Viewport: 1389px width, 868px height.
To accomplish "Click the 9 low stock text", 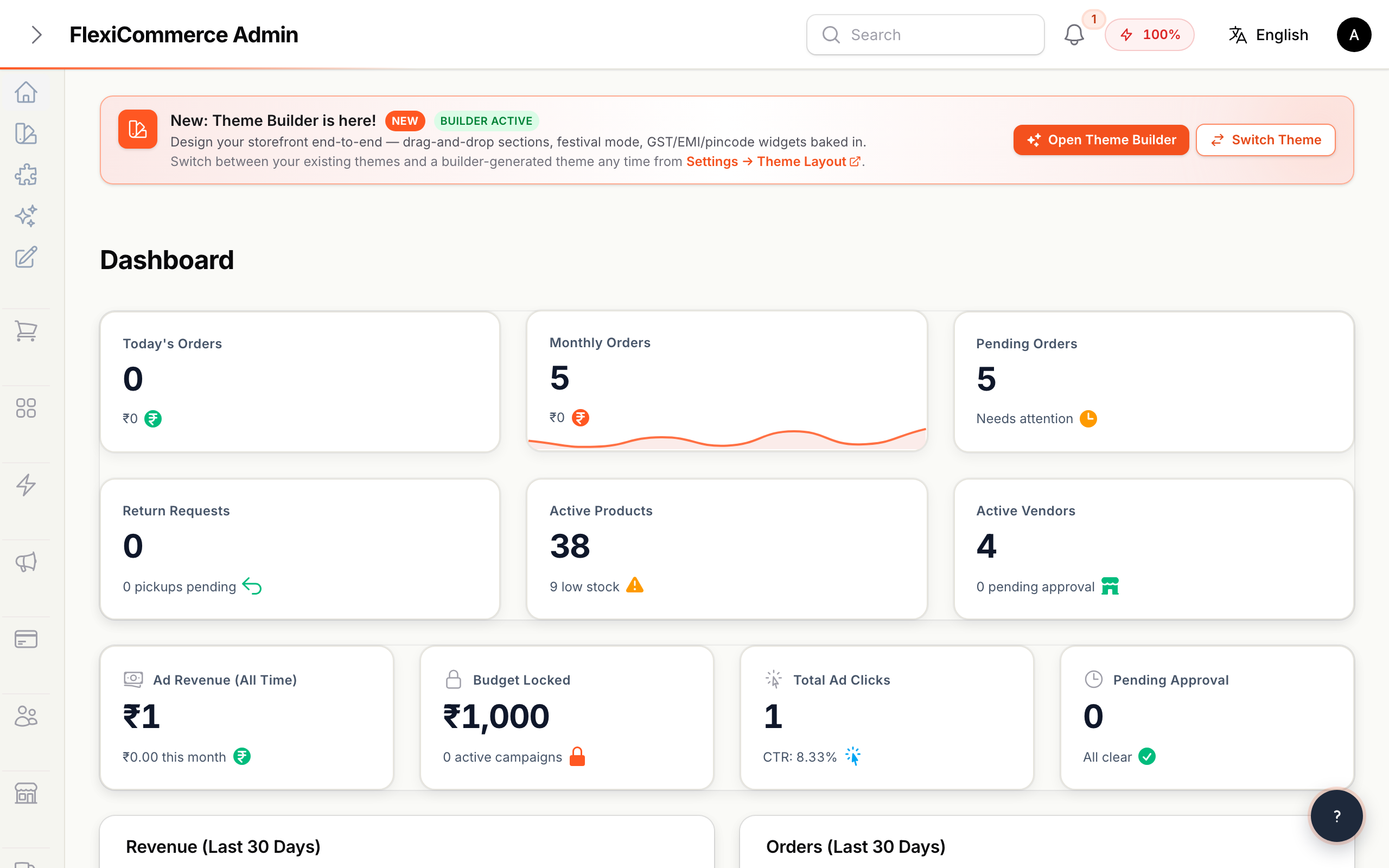I will 584,586.
